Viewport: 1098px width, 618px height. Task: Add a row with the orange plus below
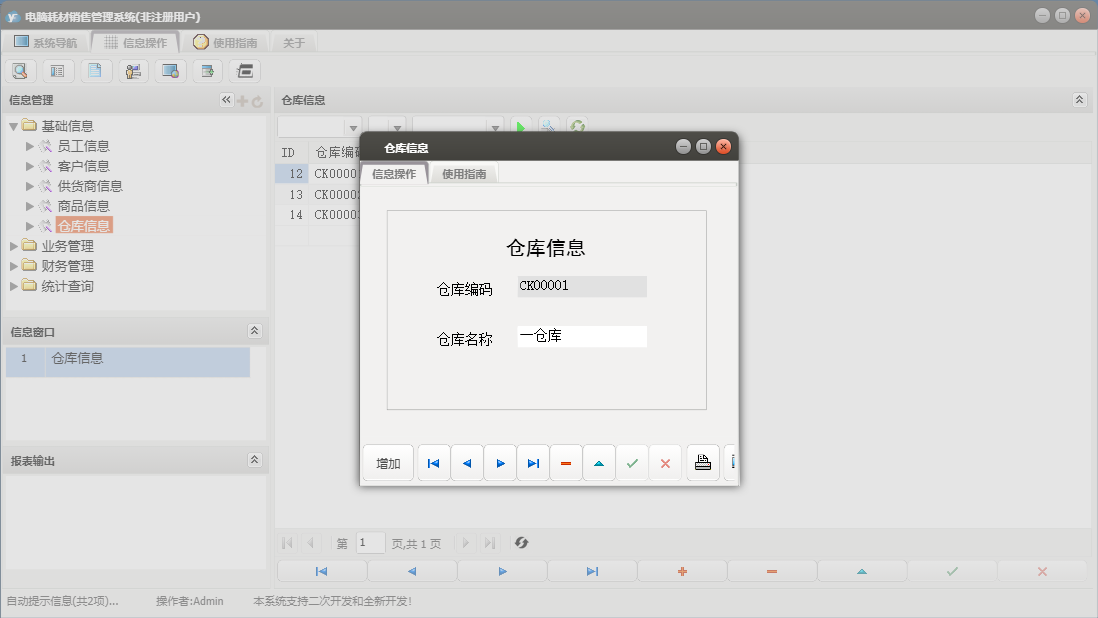pos(682,570)
